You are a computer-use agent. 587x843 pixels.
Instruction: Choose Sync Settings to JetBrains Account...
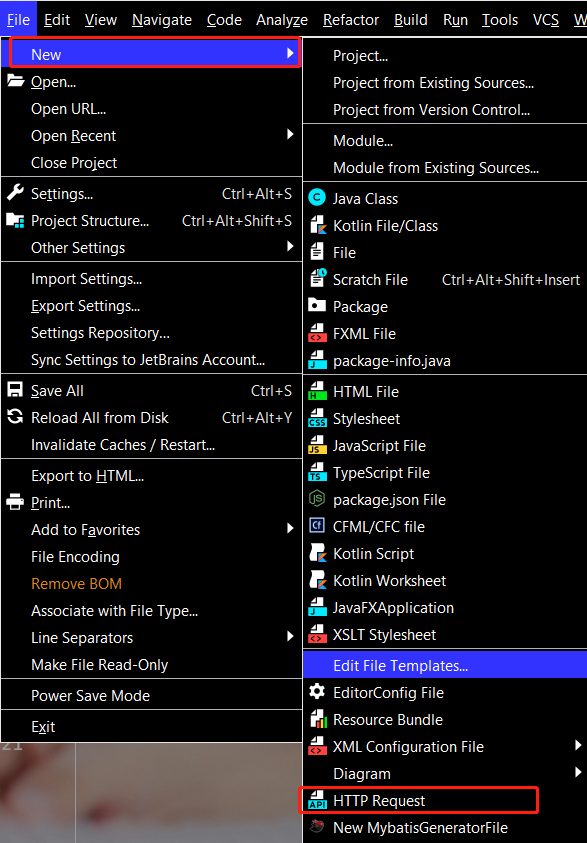(152, 359)
